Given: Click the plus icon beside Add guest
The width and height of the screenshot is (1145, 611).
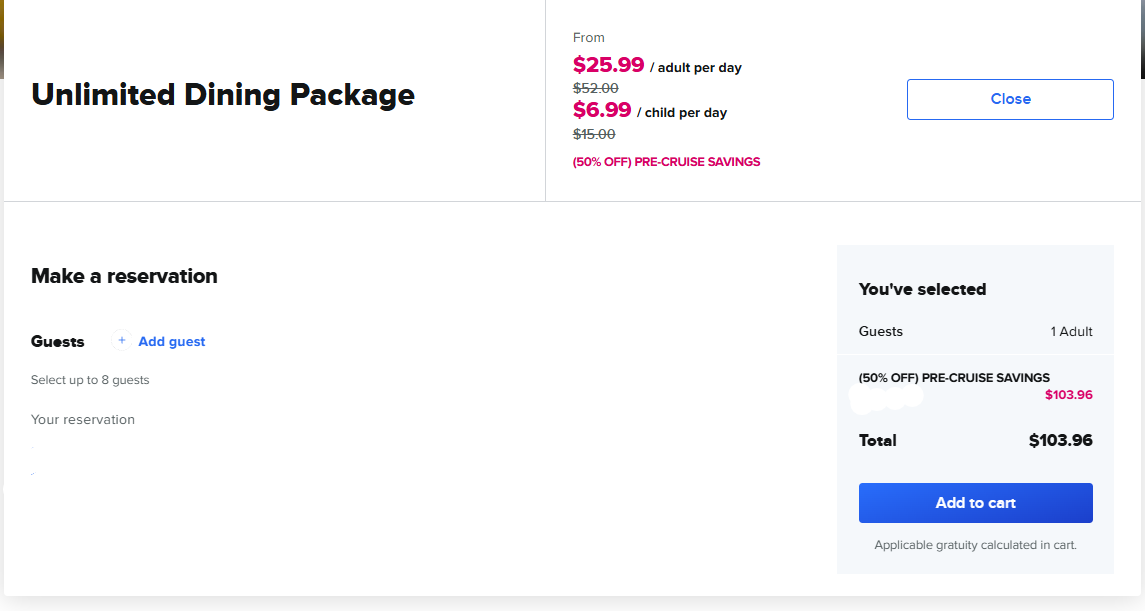Looking at the screenshot, I should [x=122, y=341].
